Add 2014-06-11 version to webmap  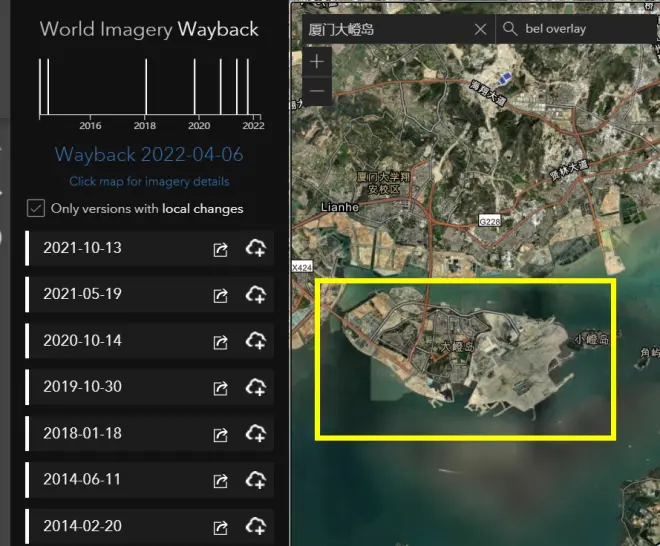pos(256,479)
